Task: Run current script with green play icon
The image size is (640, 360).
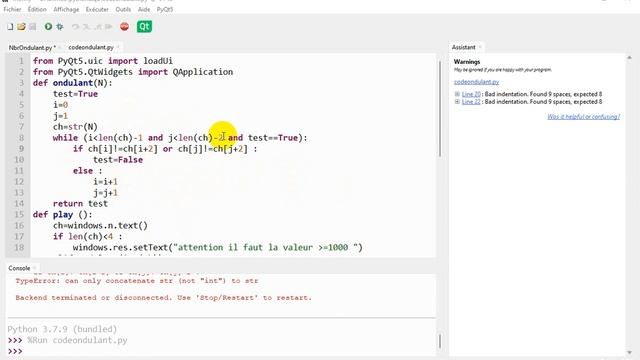Action: point(48,27)
